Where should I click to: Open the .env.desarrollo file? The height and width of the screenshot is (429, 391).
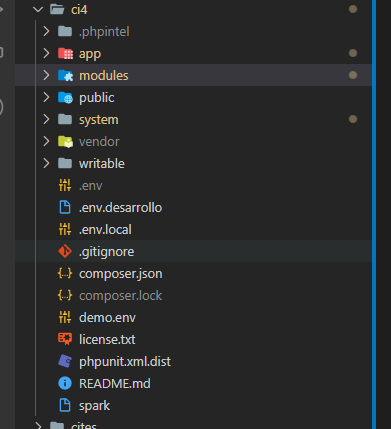point(120,208)
